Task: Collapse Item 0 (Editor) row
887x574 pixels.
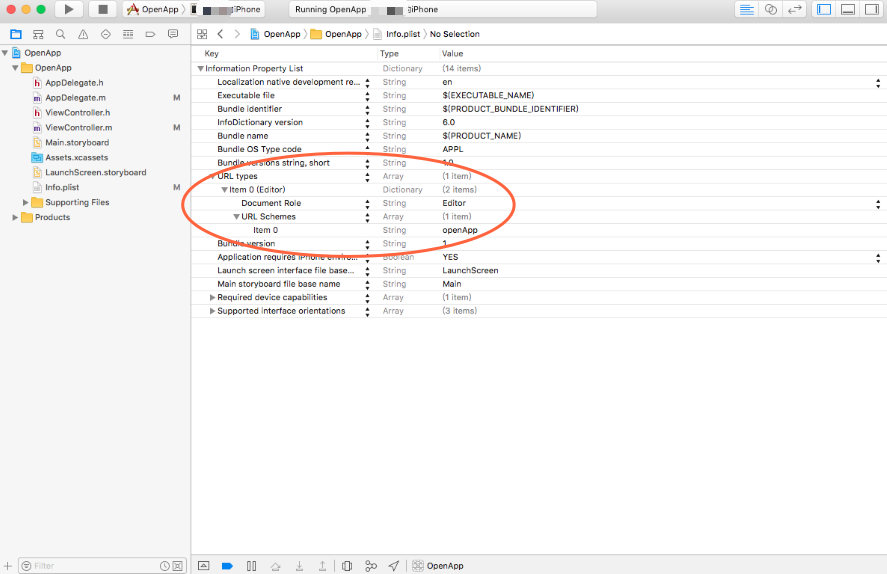Action: [225, 189]
